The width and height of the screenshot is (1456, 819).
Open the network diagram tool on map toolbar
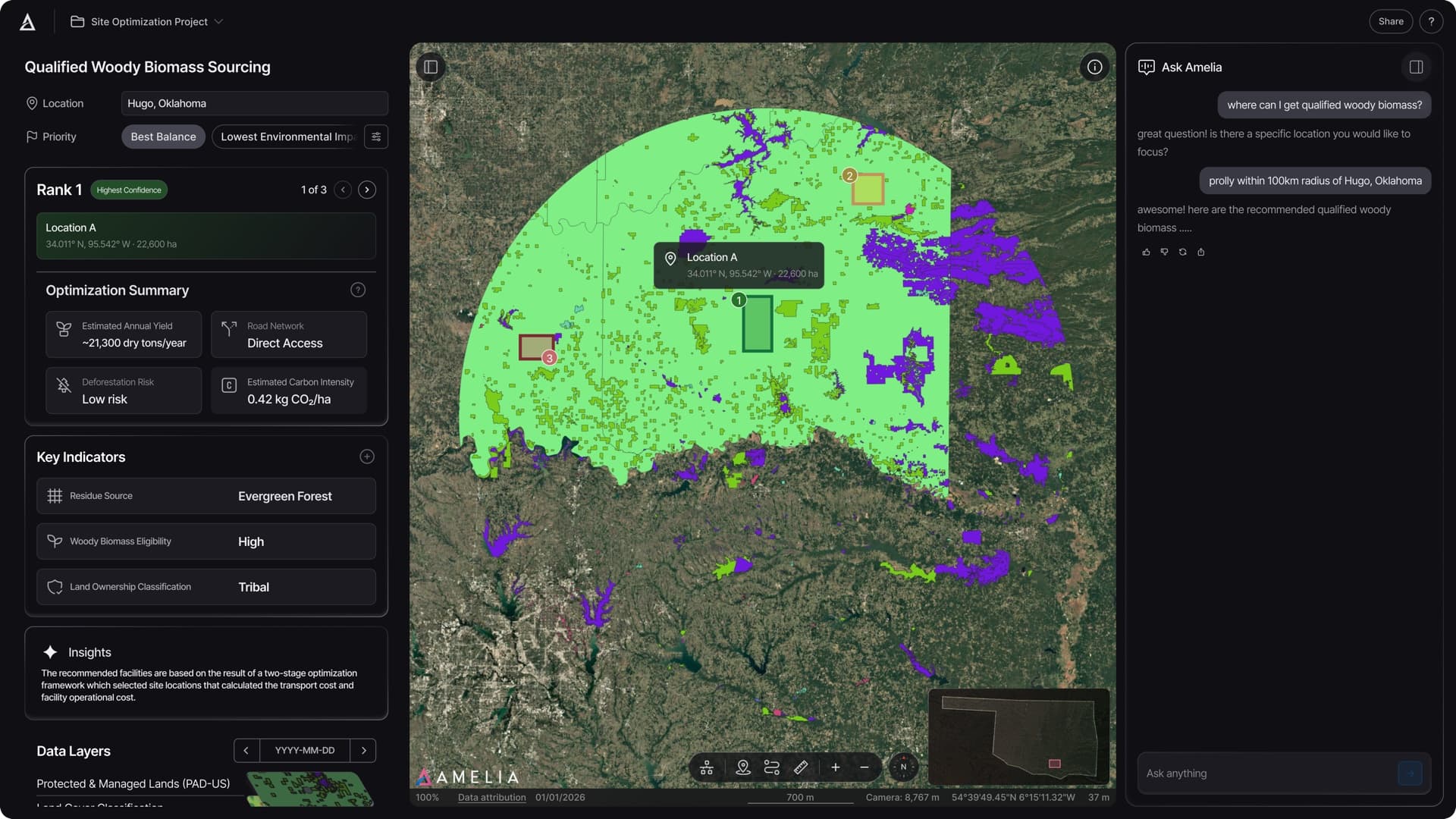pyautogui.click(x=707, y=767)
